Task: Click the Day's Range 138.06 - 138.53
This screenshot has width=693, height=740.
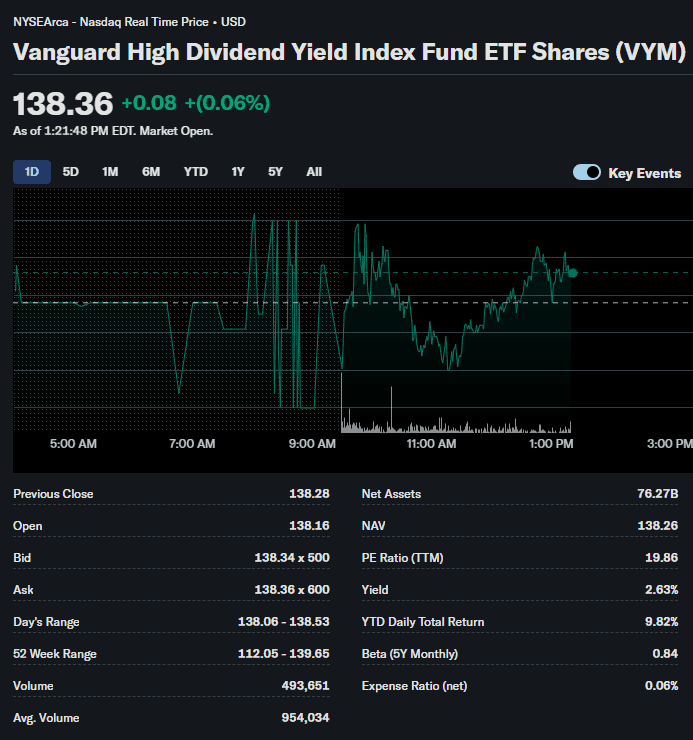Action: (284, 622)
